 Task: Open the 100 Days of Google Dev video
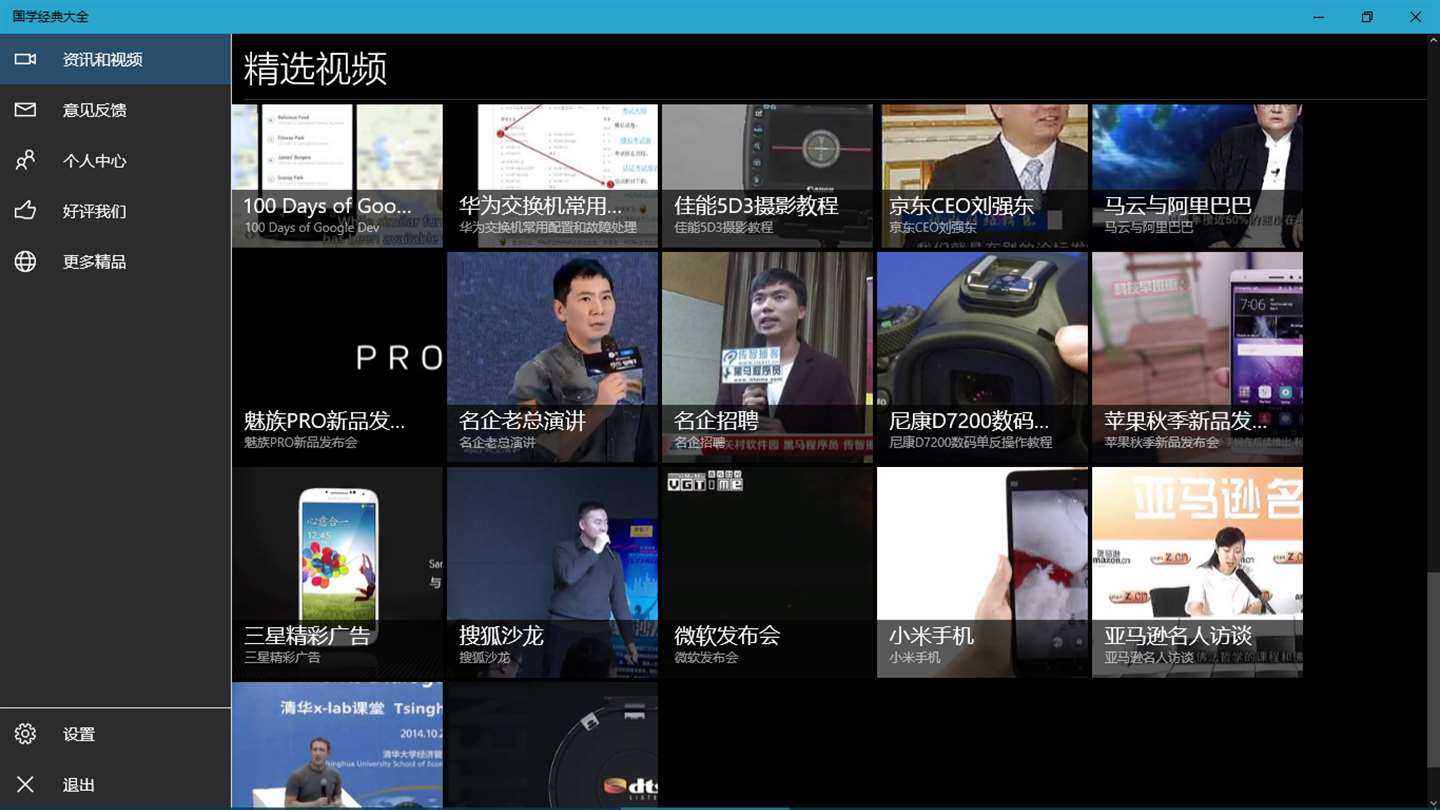(337, 176)
